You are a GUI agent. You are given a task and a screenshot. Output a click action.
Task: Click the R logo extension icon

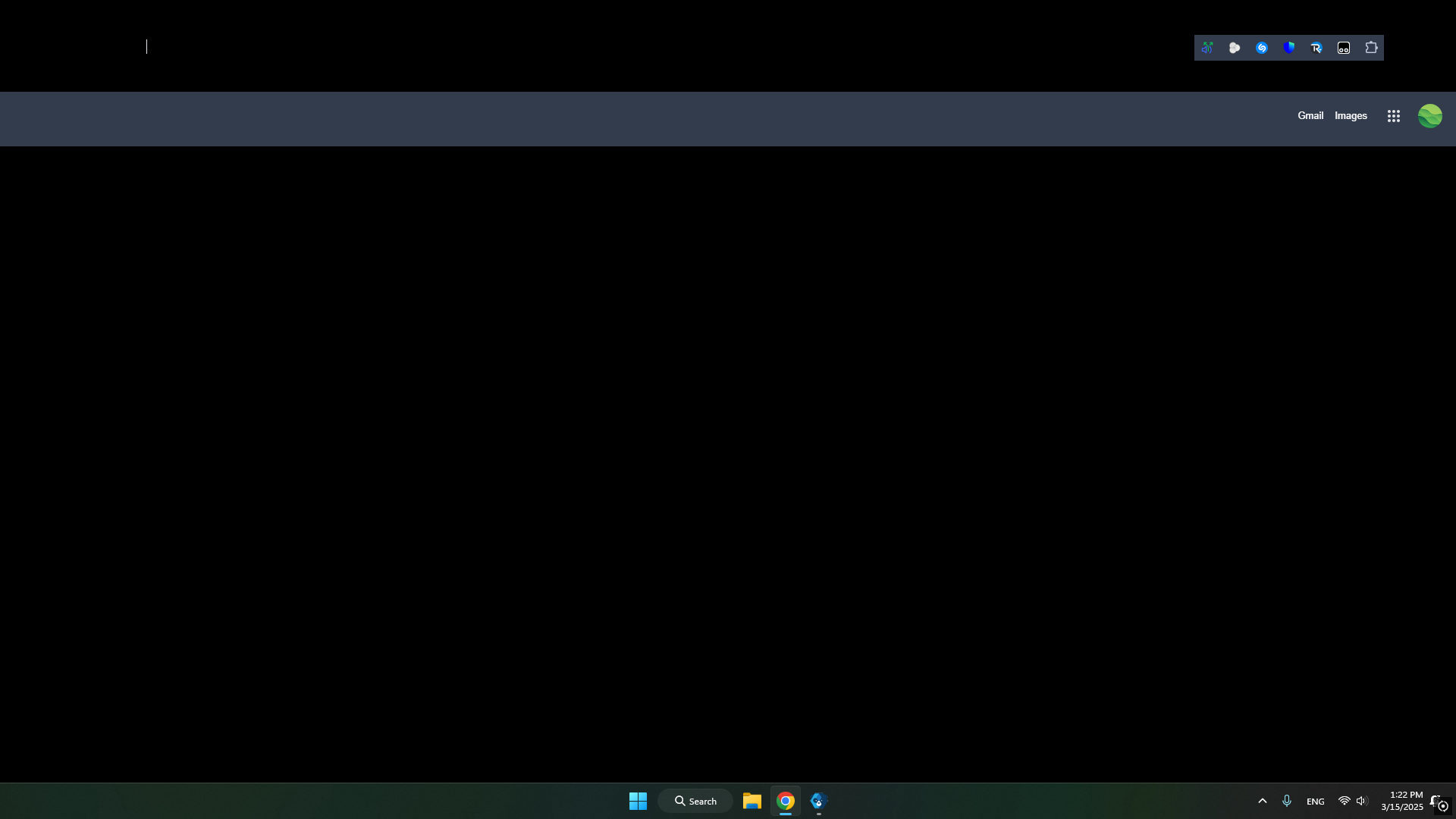(1316, 48)
